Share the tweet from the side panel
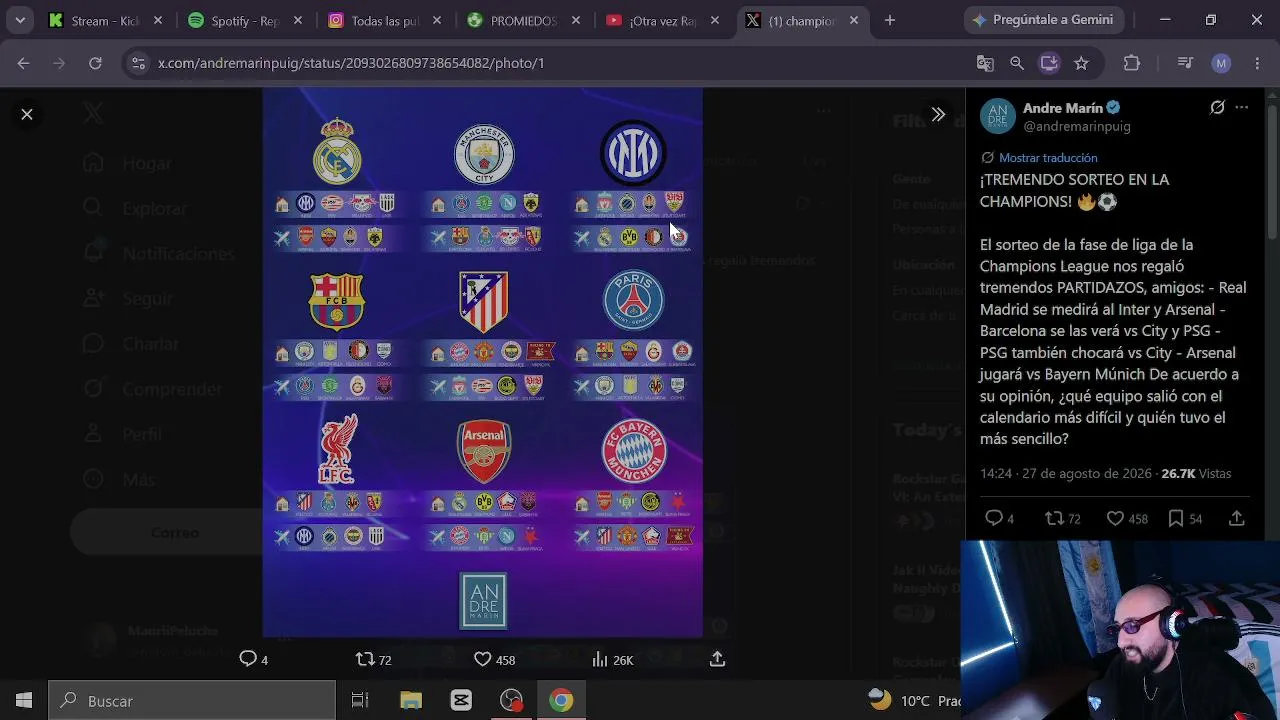 pyautogui.click(x=1237, y=518)
